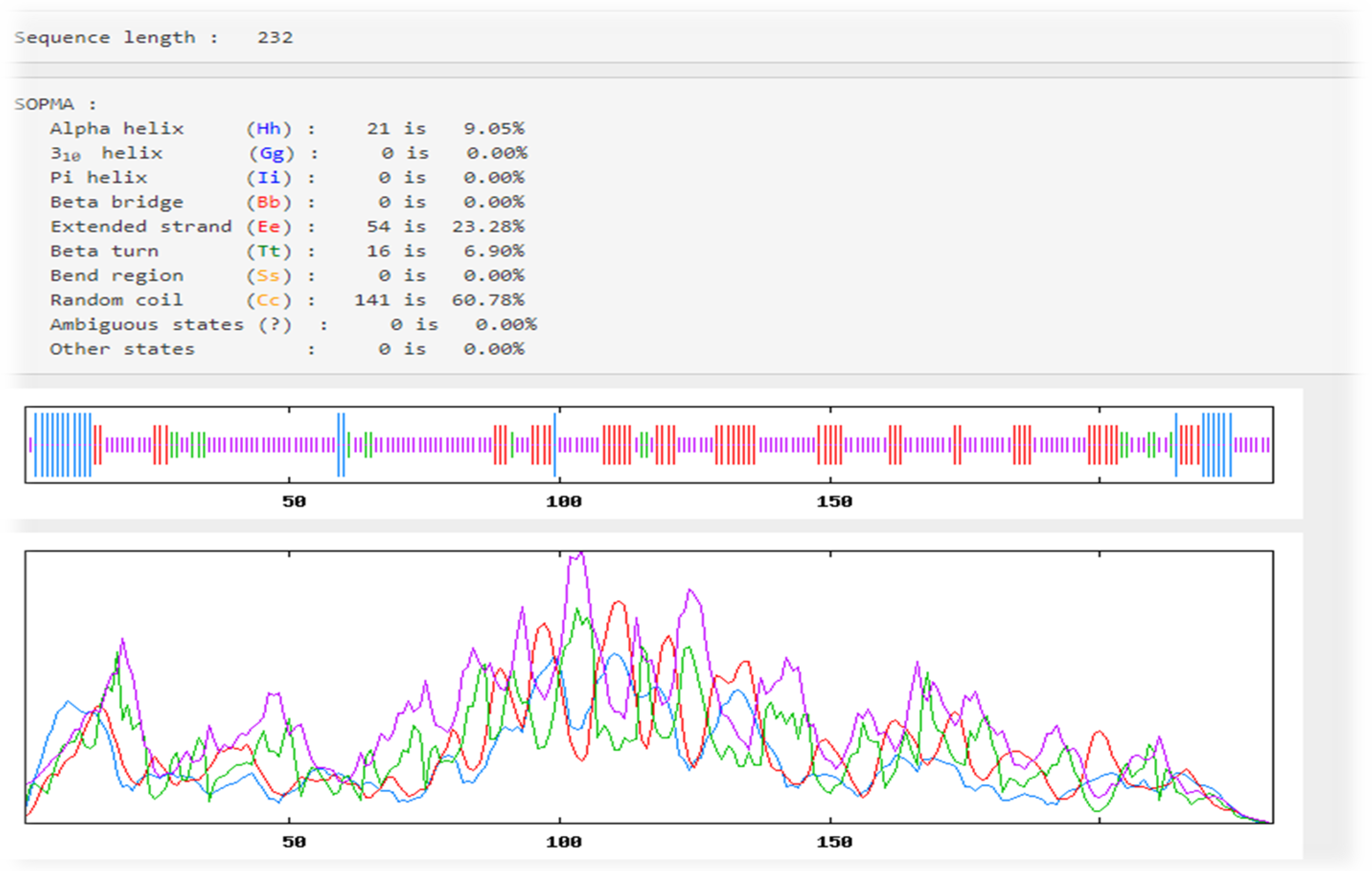This screenshot has width=1372, height=871.
Task: Click the 100 axis label under the lower graph
Action: [x=563, y=842]
